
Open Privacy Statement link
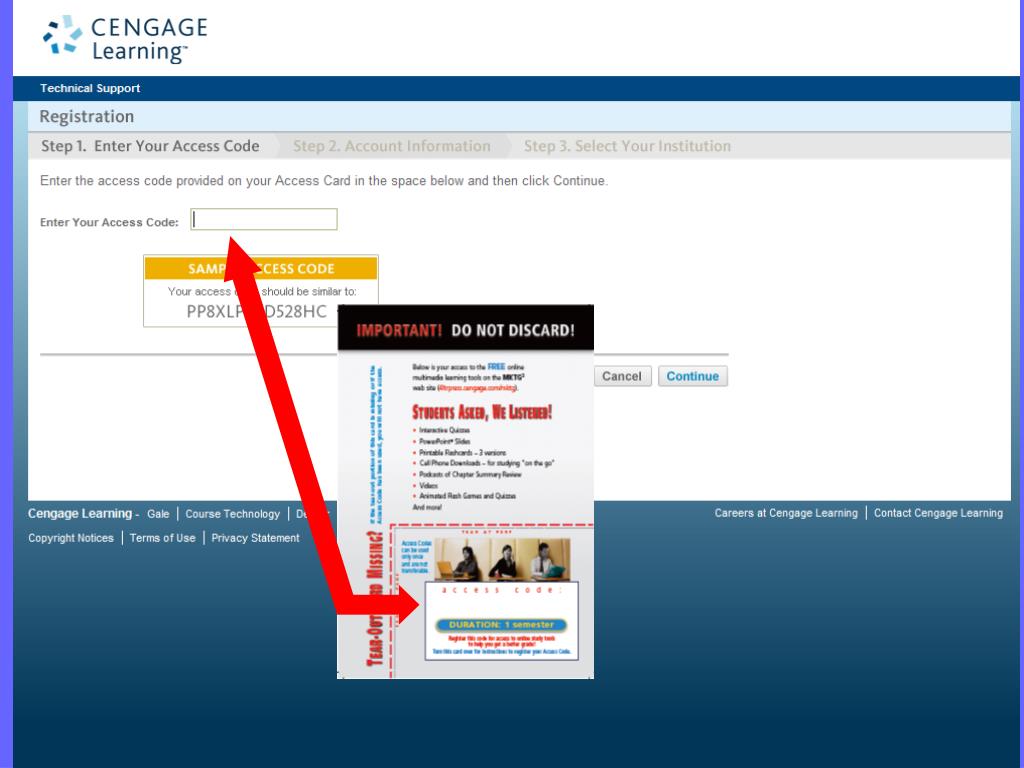pyautogui.click(x=255, y=538)
